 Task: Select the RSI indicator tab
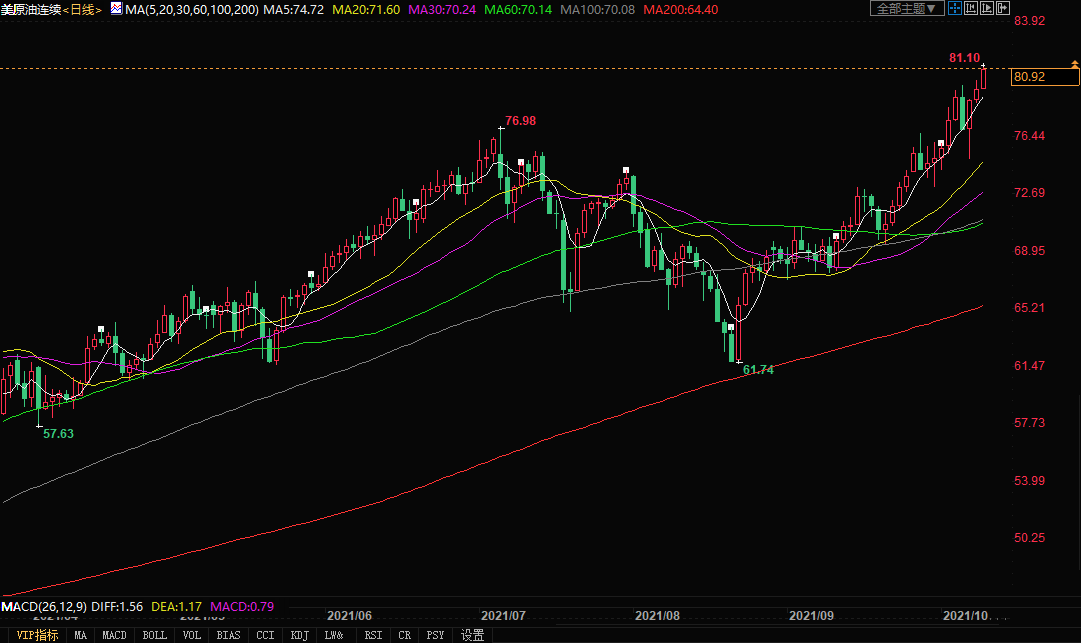(373, 635)
